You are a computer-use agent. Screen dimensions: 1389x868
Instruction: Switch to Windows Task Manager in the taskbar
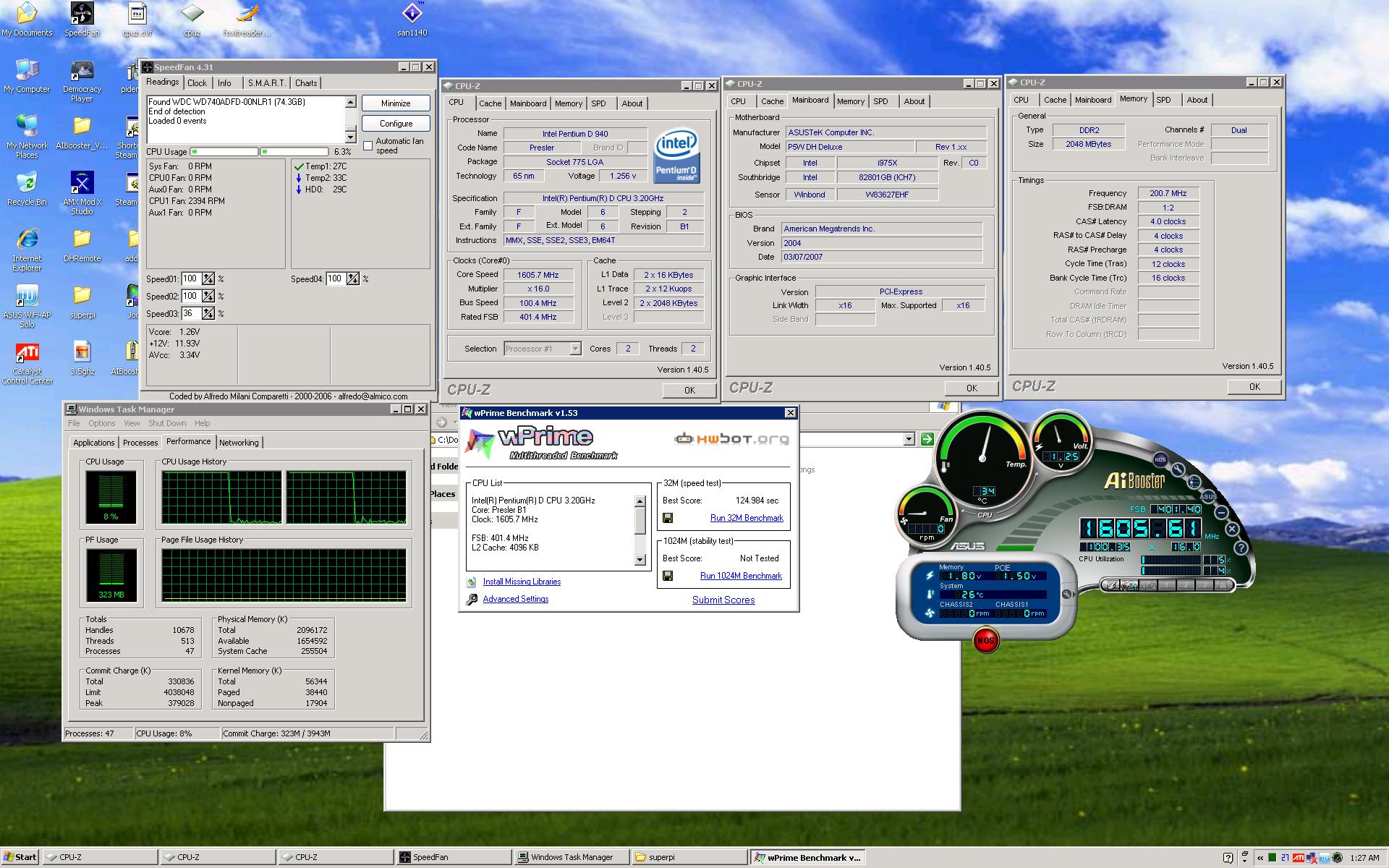click(x=571, y=857)
